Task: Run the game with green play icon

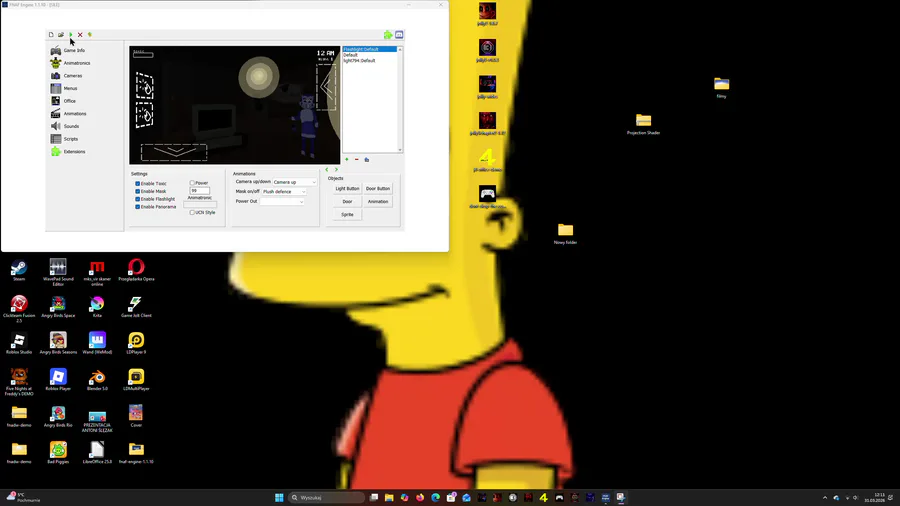Action: click(x=71, y=34)
